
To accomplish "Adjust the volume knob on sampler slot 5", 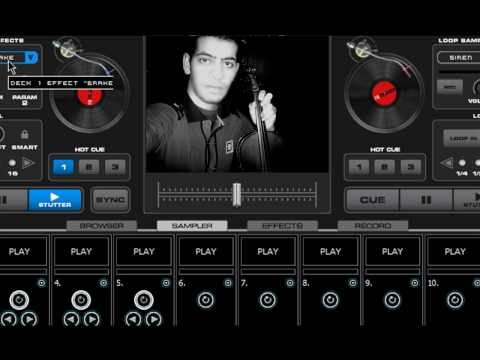I will (x=144, y=300).
